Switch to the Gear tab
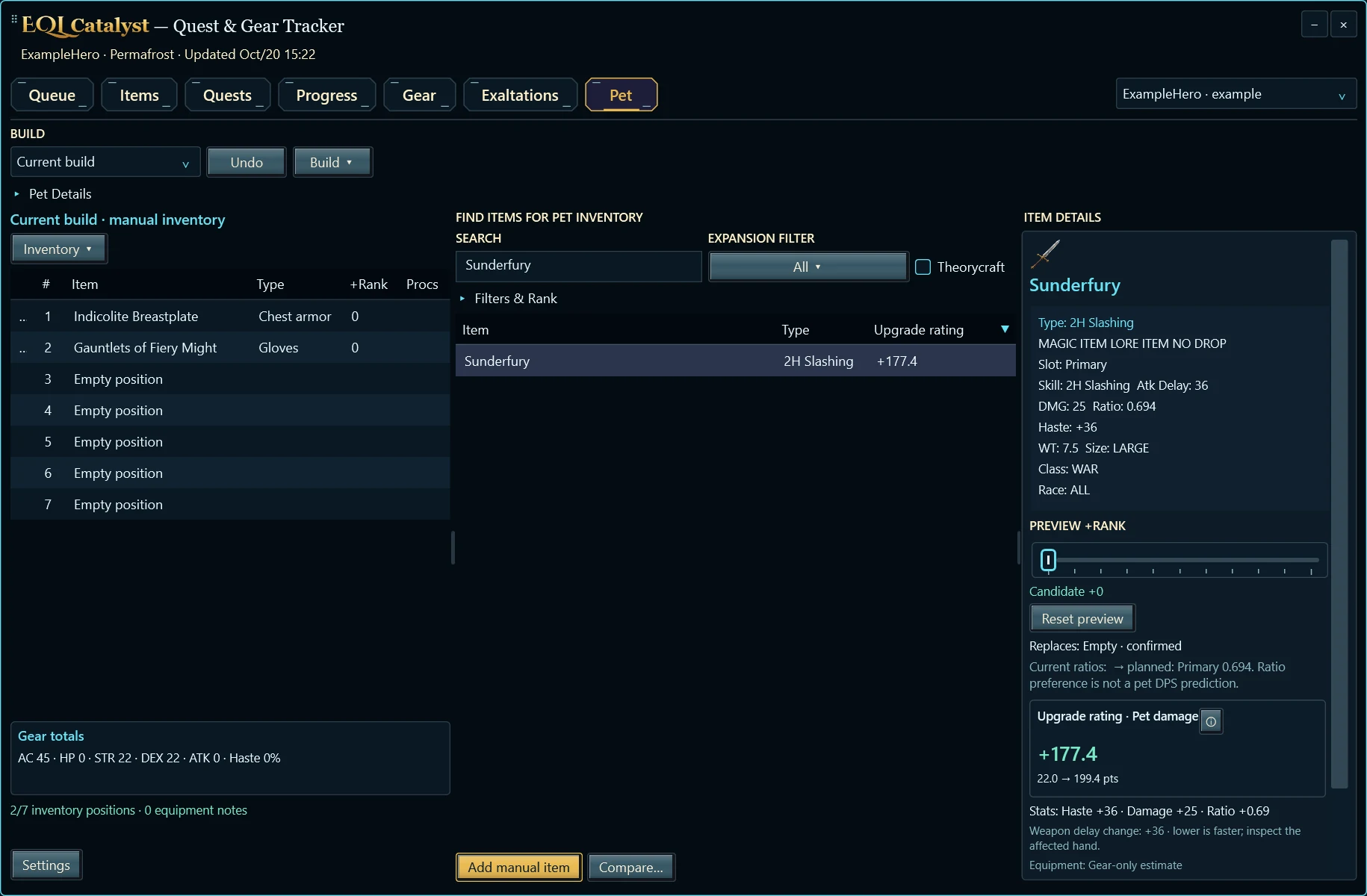 pos(419,95)
